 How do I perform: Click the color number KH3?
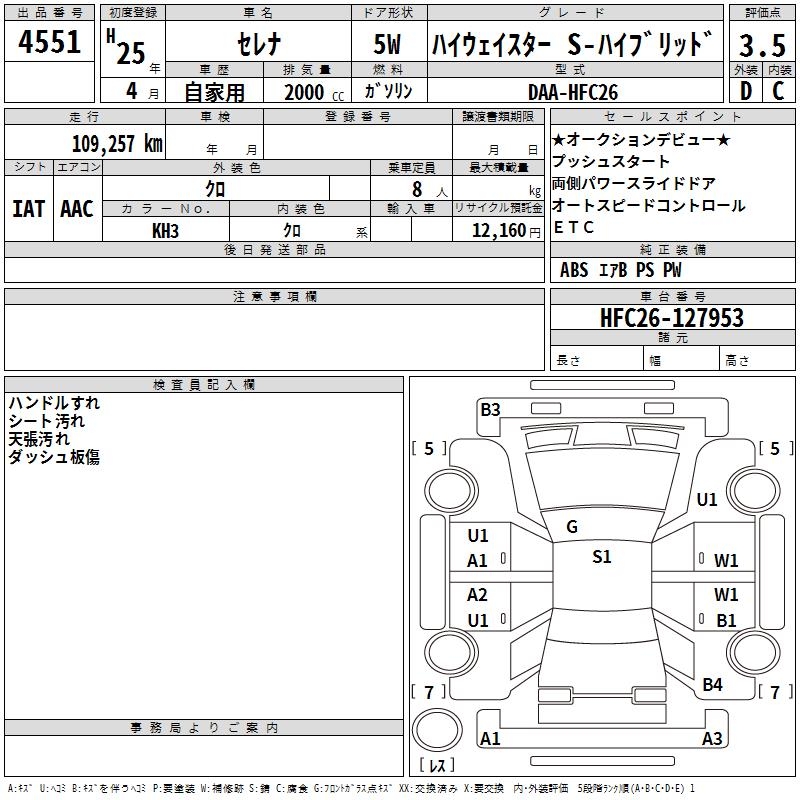click(165, 231)
